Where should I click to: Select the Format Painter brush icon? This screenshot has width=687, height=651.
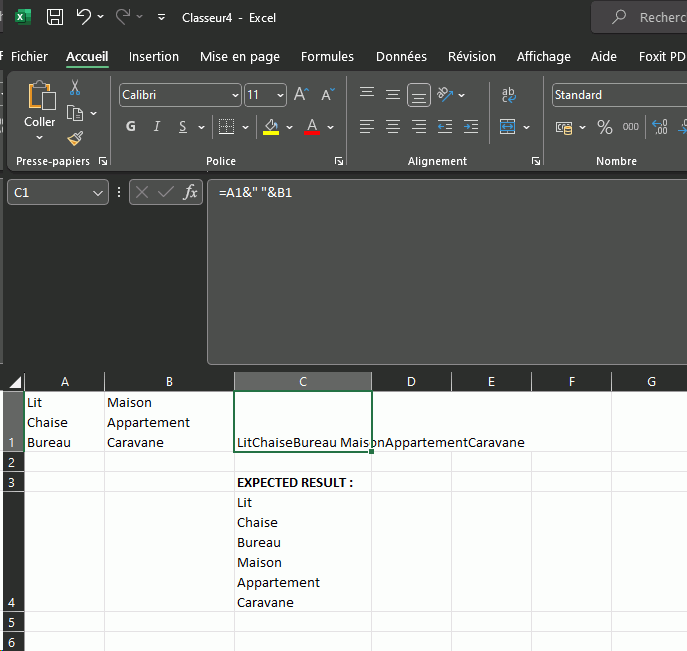75,138
